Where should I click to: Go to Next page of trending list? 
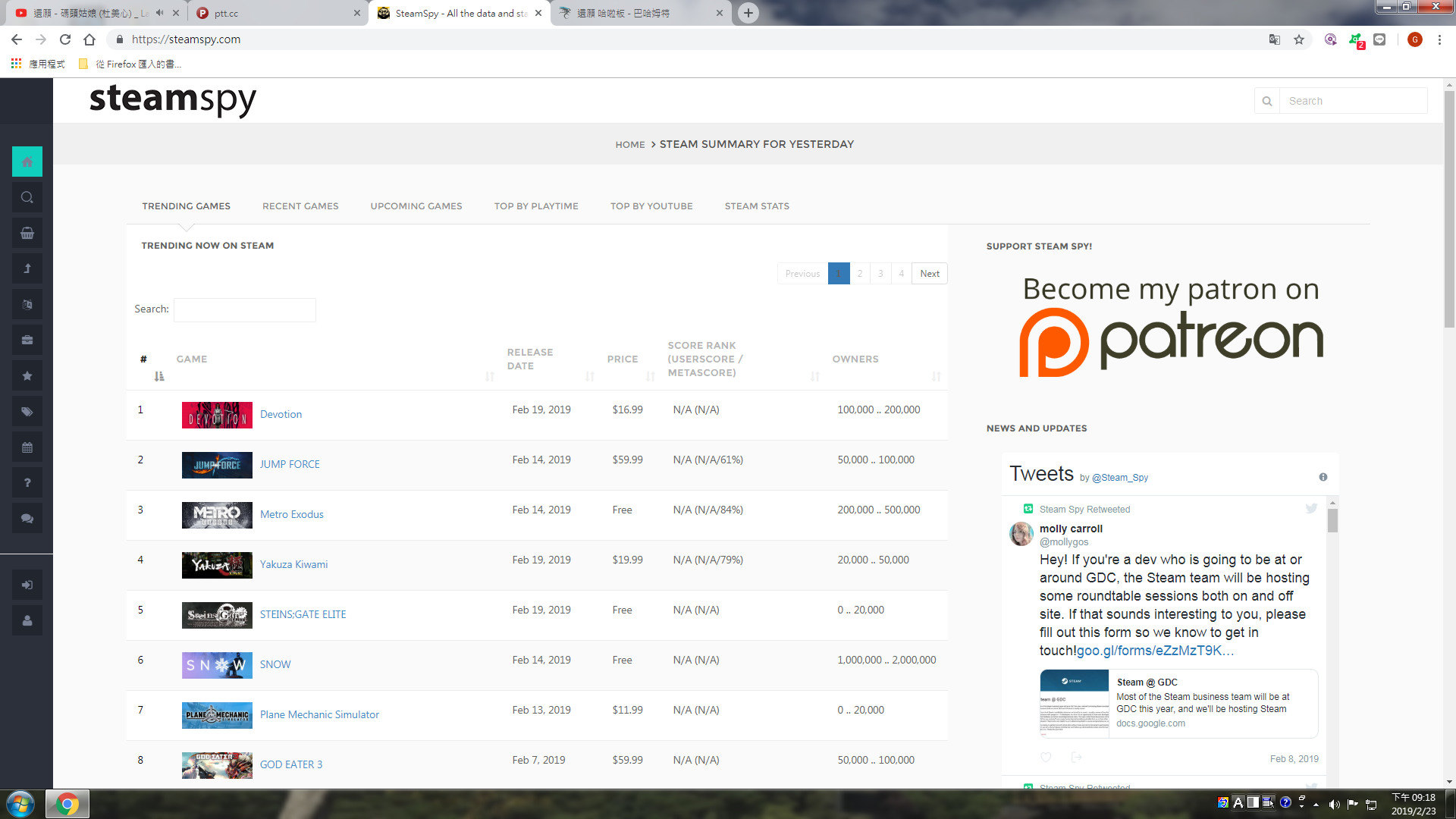point(930,274)
